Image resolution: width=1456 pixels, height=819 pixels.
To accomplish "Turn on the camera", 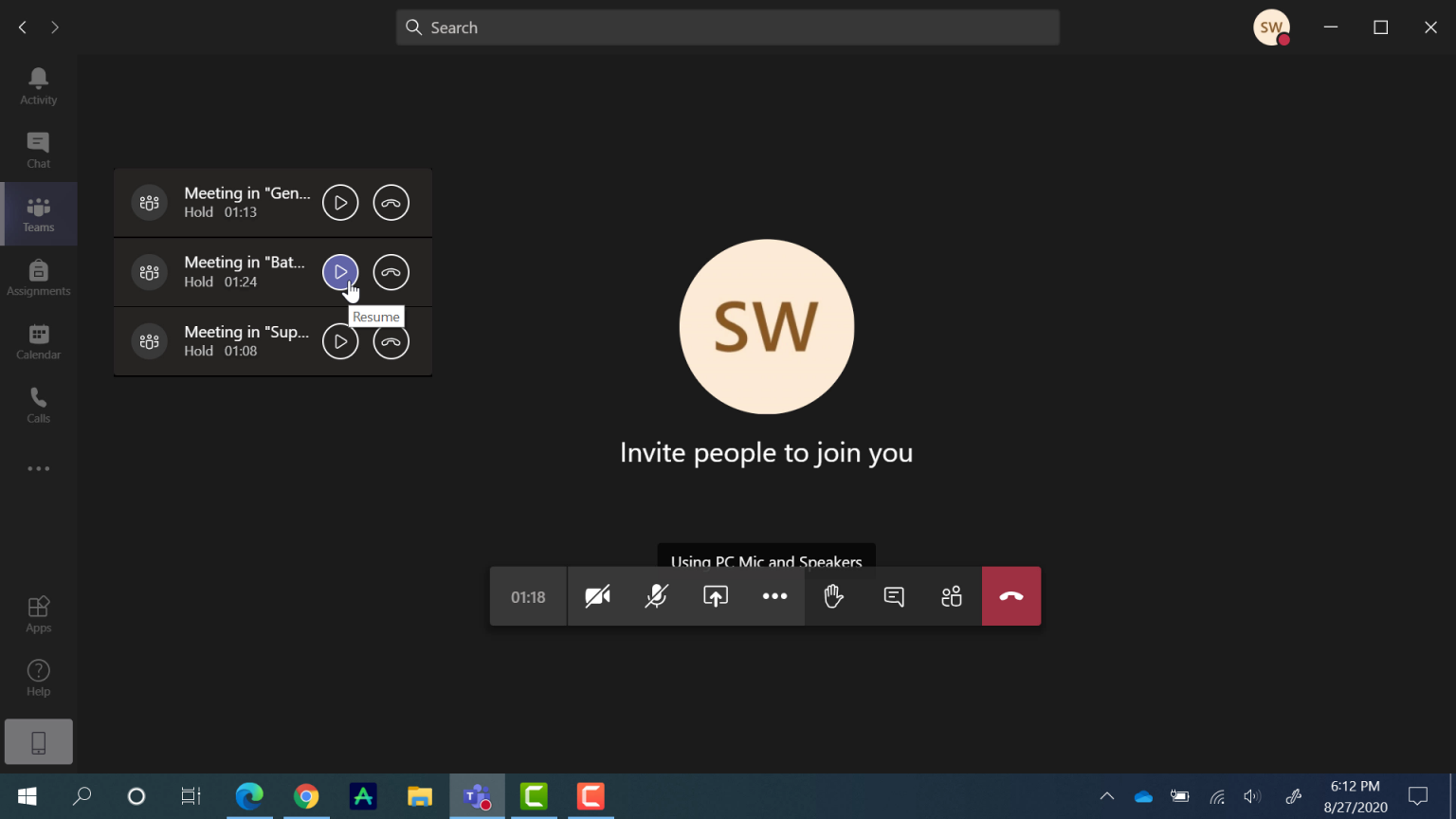I will tap(597, 596).
